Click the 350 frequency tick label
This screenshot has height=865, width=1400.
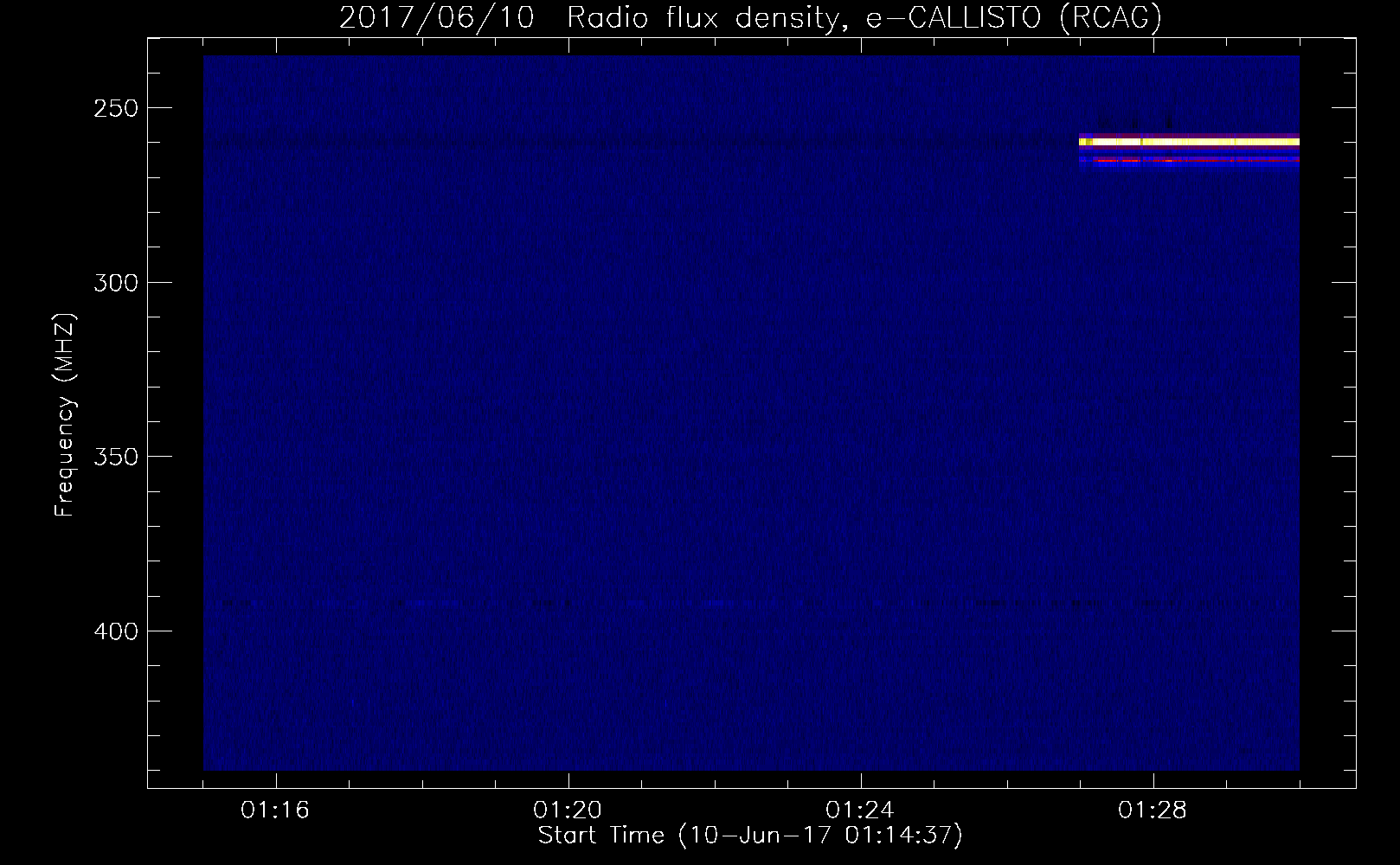click(x=116, y=457)
